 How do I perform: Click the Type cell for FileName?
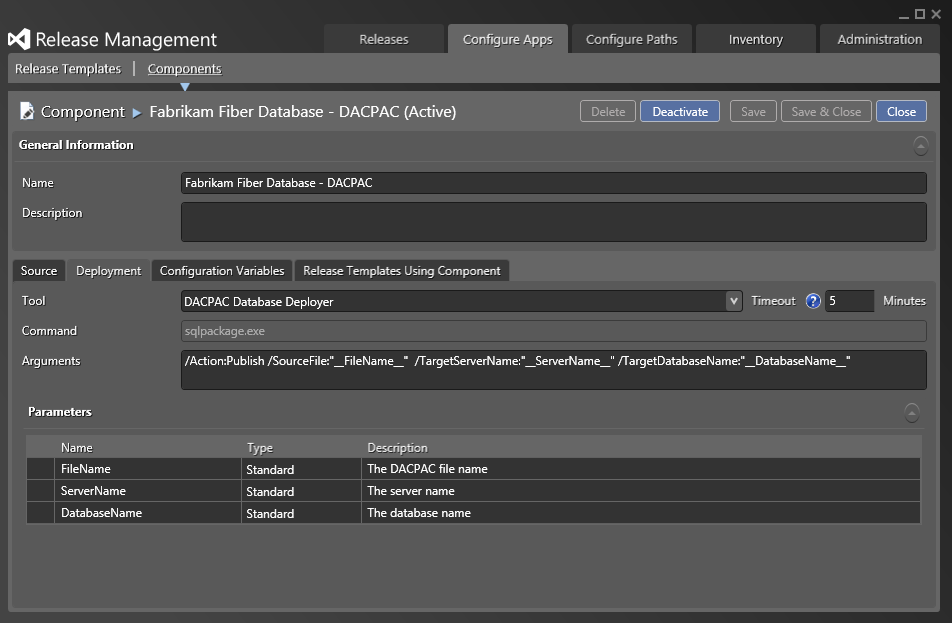pos(301,469)
